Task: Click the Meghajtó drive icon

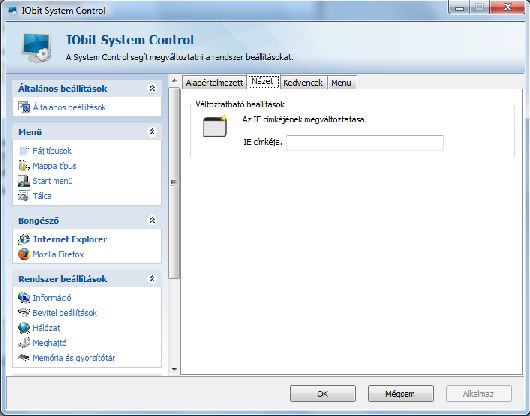Action: pyautogui.click(x=24, y=343)
